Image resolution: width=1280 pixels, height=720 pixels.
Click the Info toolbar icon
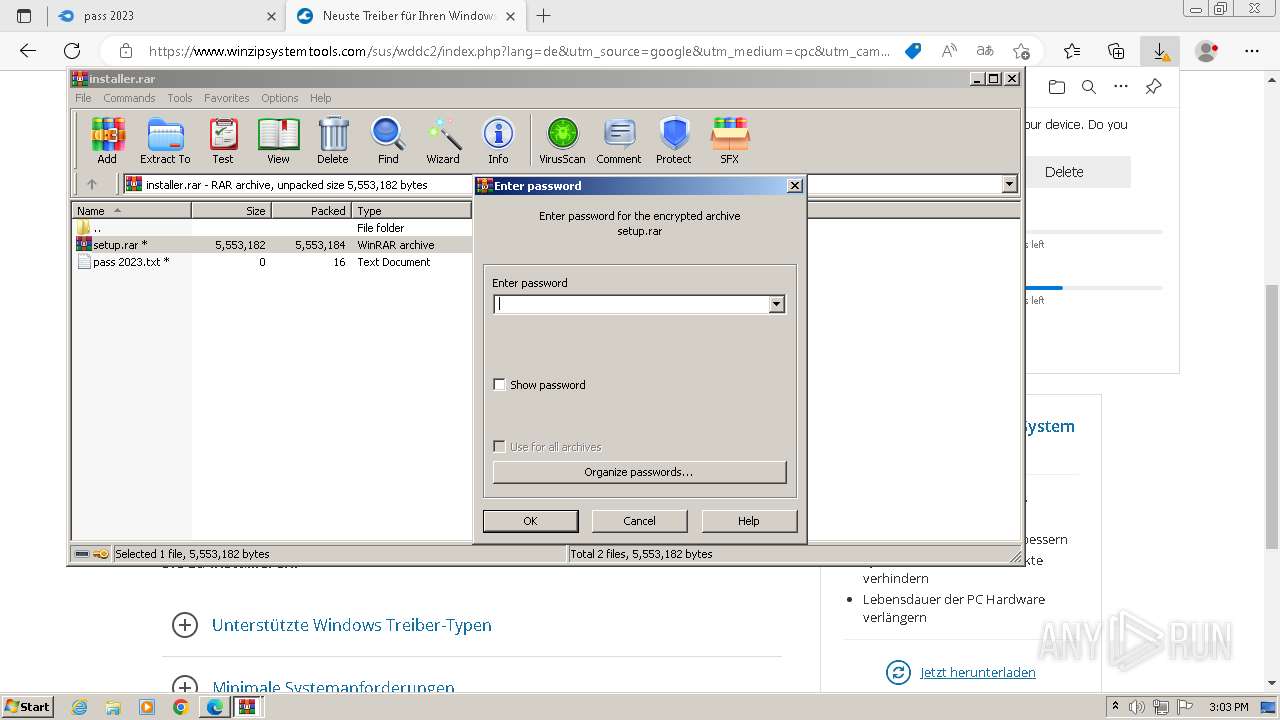498,140
